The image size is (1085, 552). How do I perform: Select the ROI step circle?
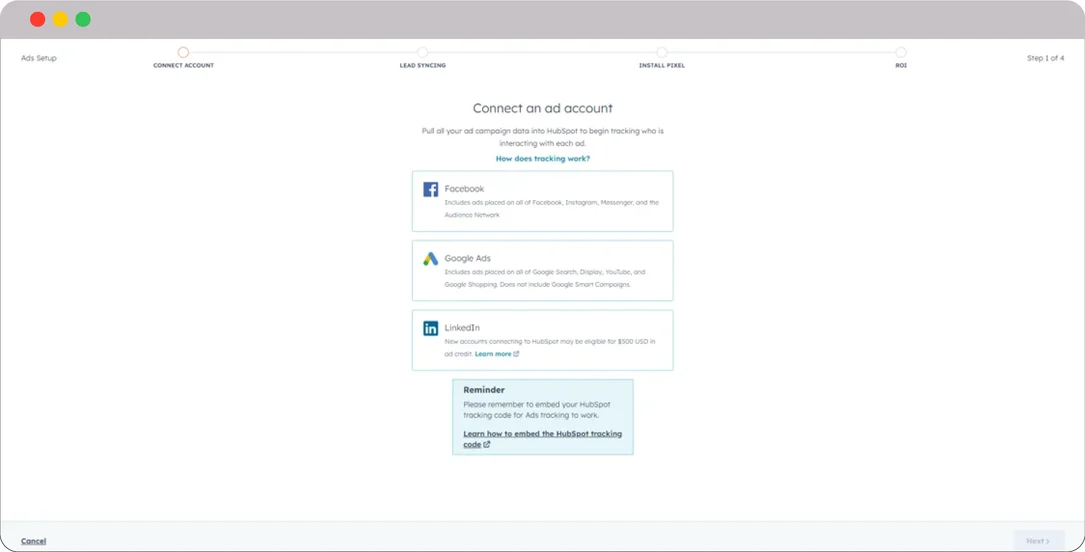pos(900,52)
